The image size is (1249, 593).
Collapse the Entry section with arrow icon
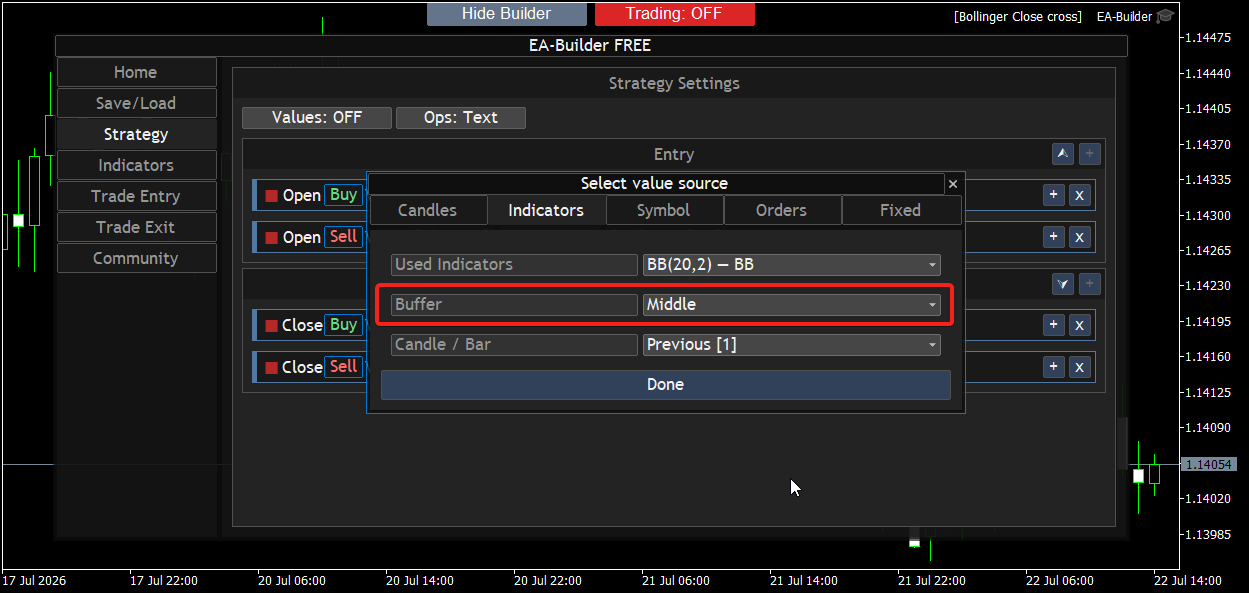1063,154
